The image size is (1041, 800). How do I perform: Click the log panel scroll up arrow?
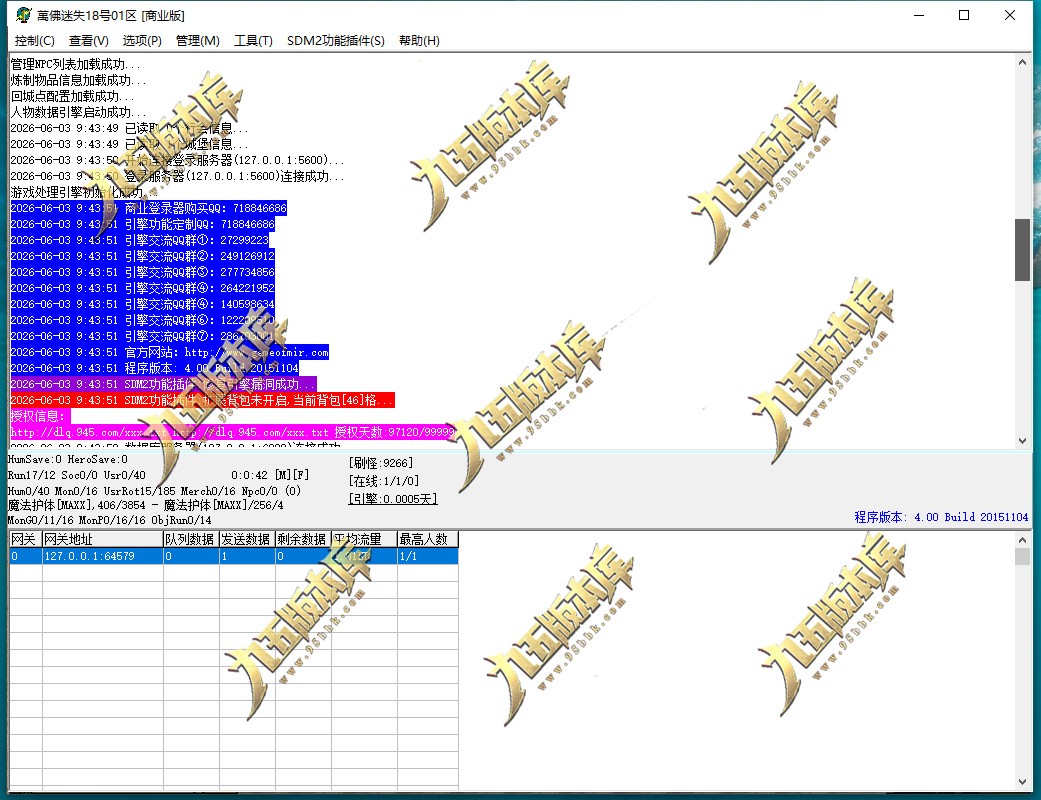click(1022, 62)
